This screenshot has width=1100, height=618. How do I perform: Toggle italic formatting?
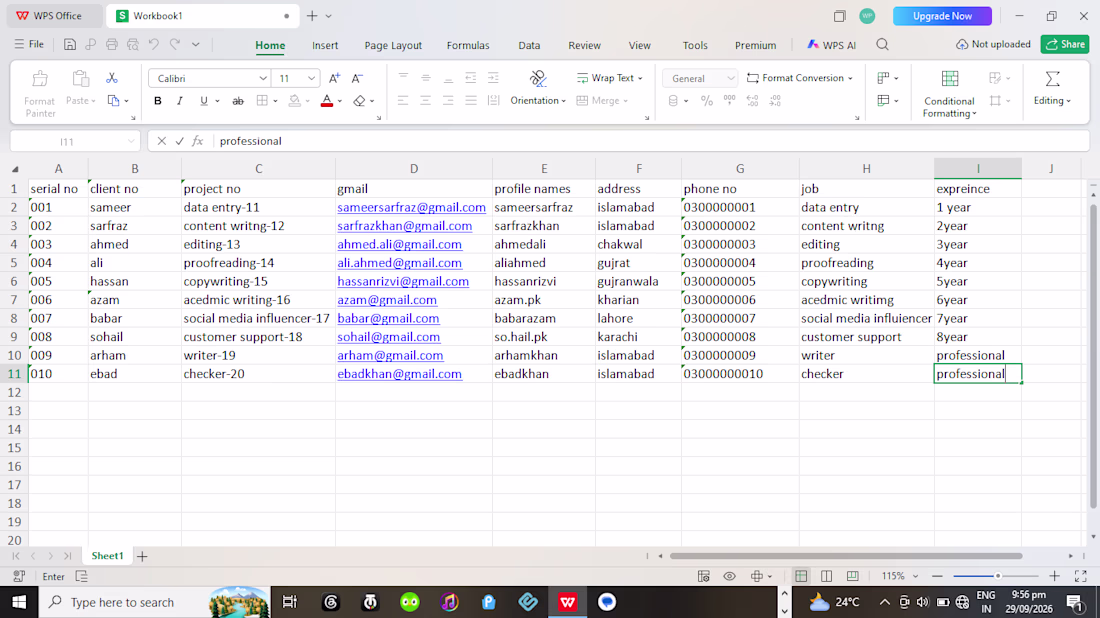point(180,101)
